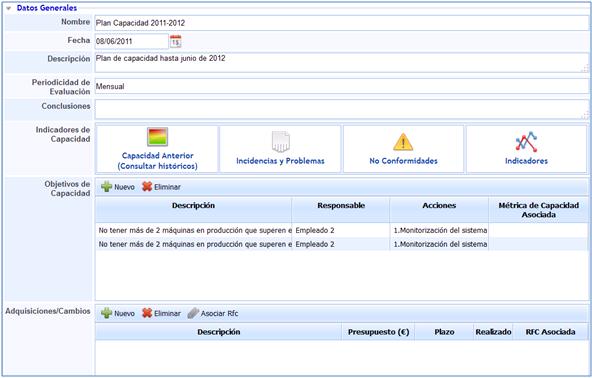Screen dimensions: 592x378
Task: Click in the empty Conclusiones text area
Action: [x=341, y=110]
